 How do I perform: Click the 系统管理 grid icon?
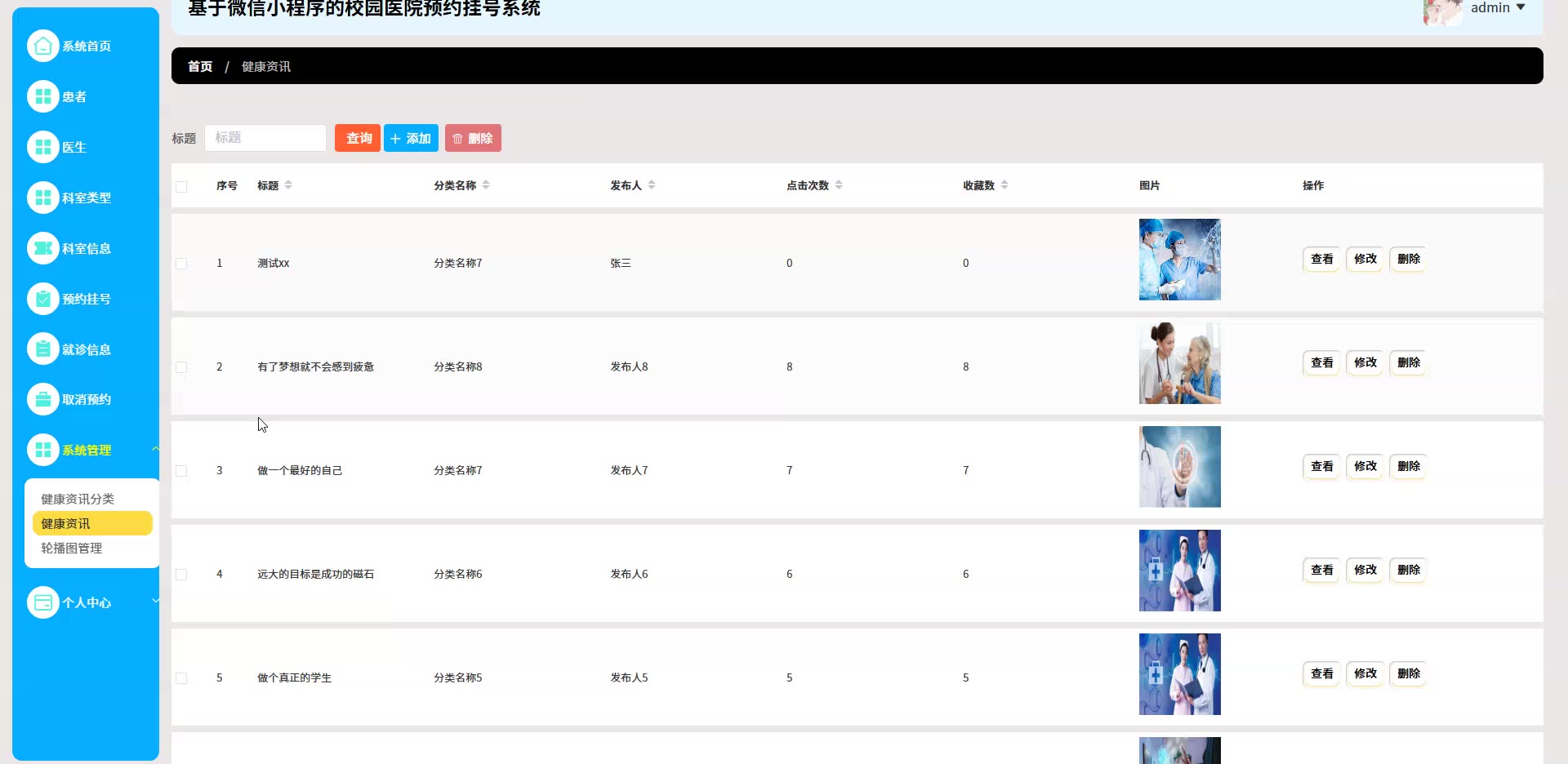(43, 450)
